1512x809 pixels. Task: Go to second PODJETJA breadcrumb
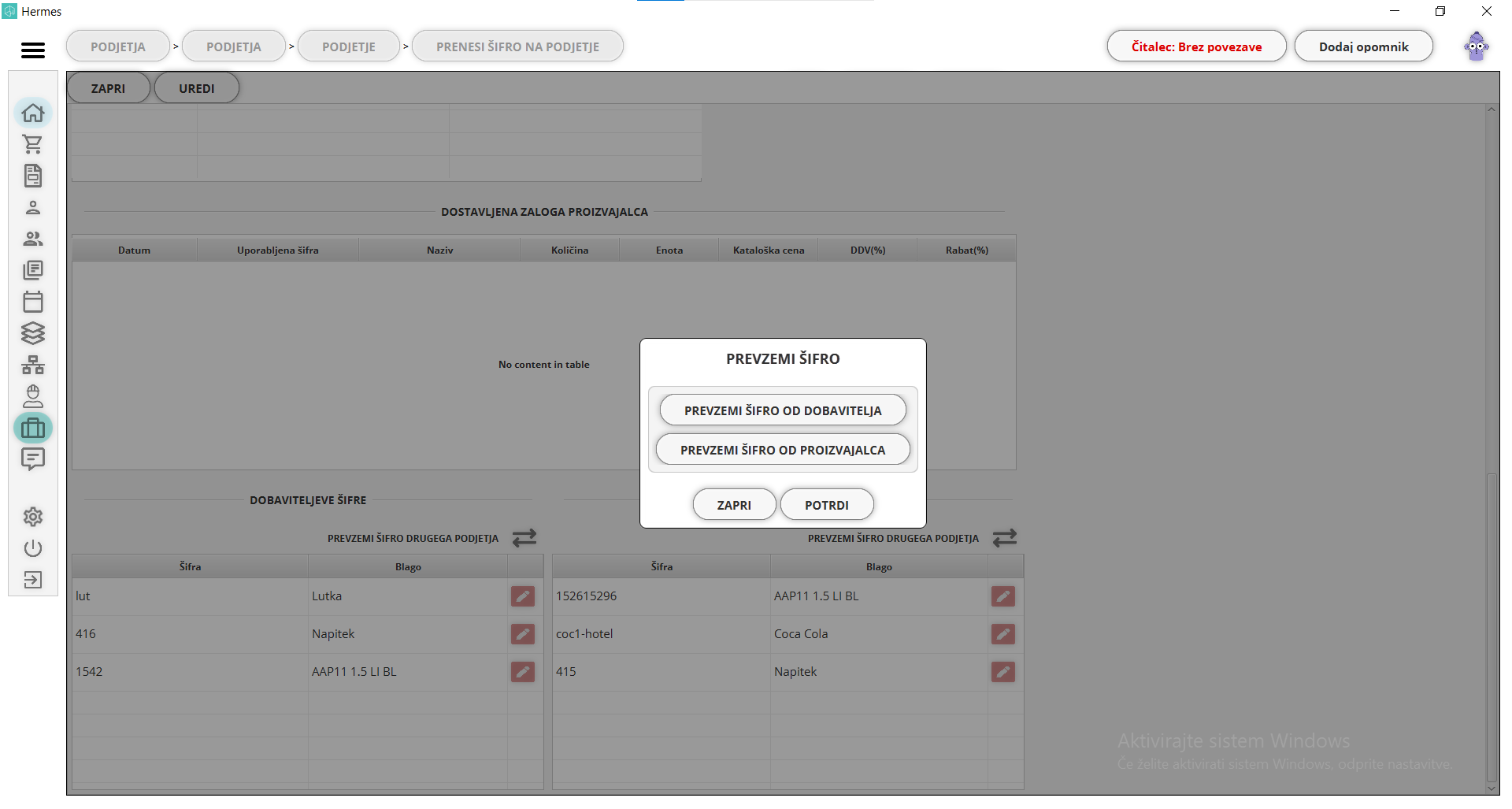pos(234,46)
